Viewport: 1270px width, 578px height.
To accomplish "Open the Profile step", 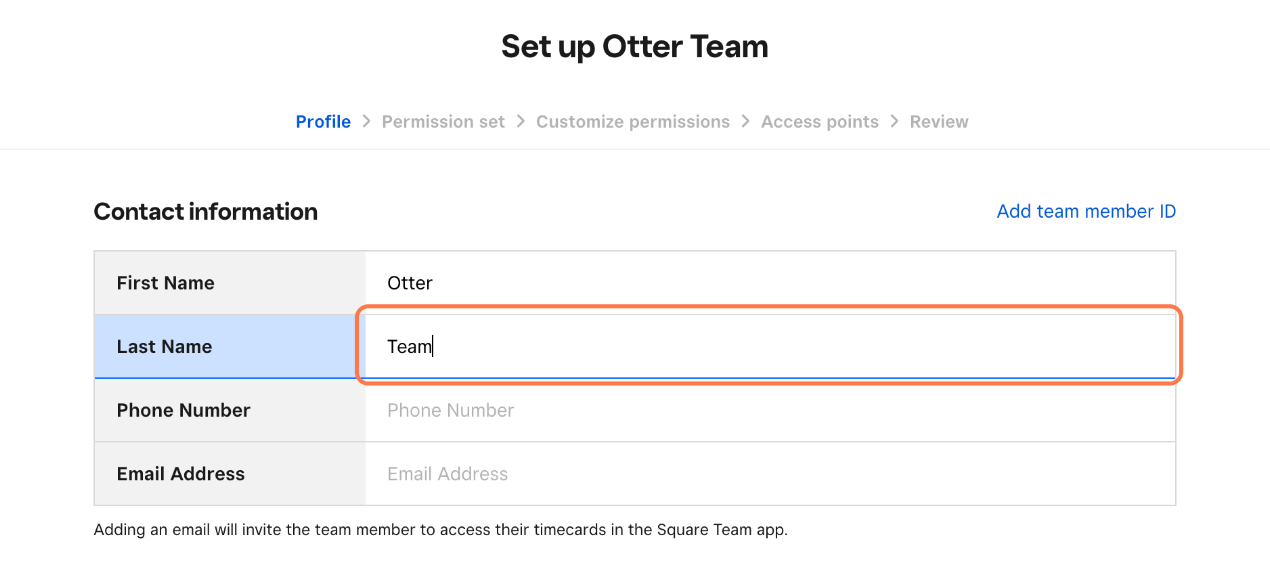I will [x=323, y=122].
